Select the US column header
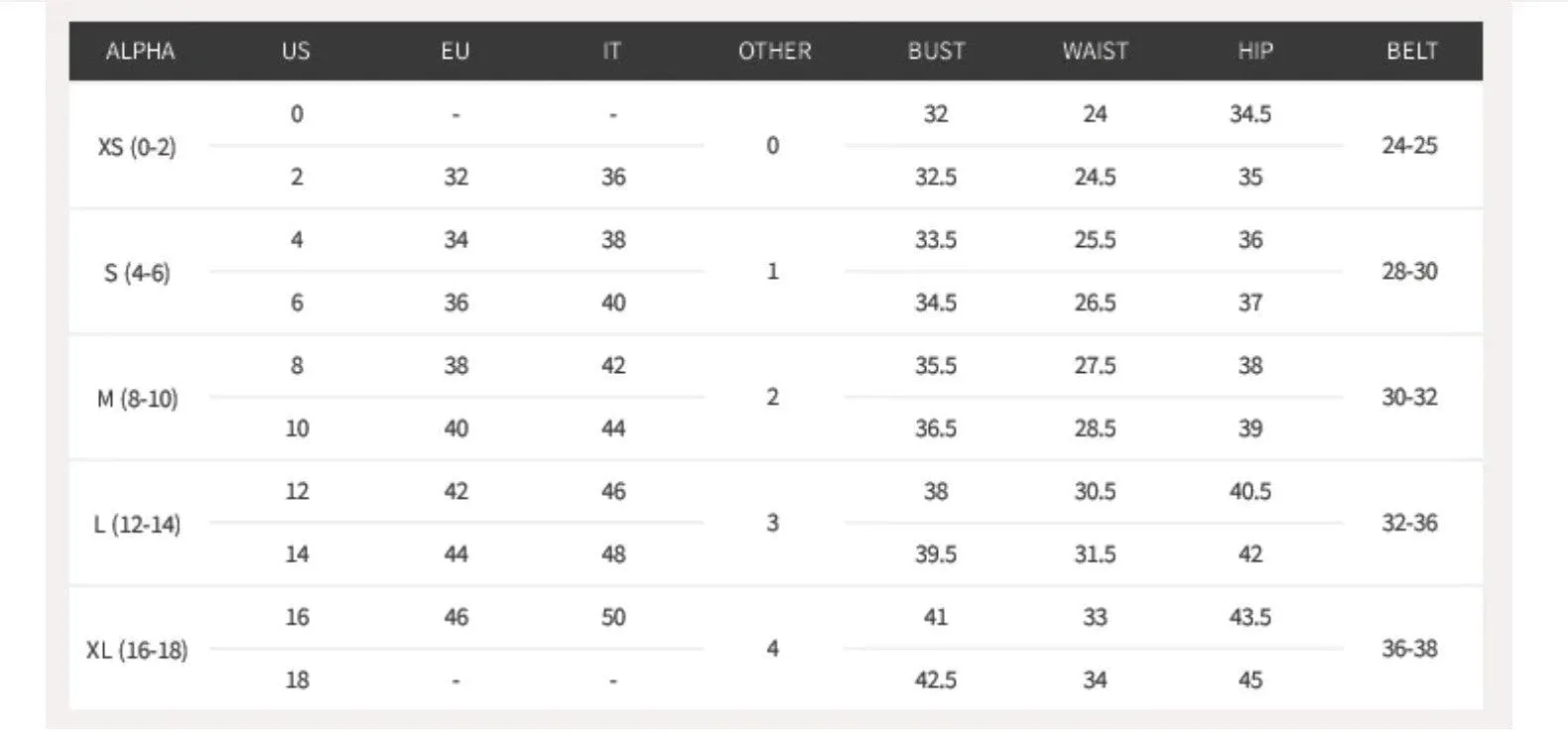 tap(296, 52)
